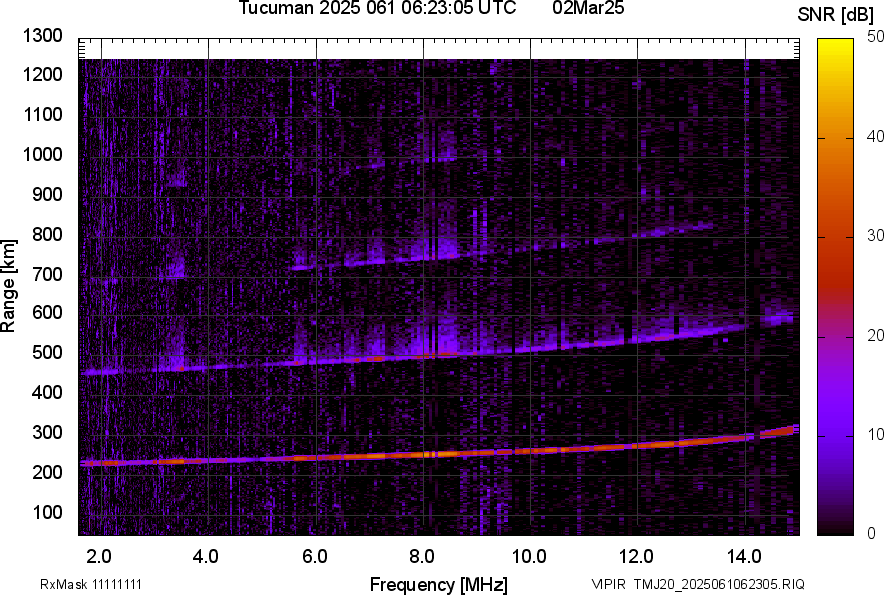This screenshot has width=884, height=595.
Task: Click the 30 tick label on colorbar
Action: [876, 236]
